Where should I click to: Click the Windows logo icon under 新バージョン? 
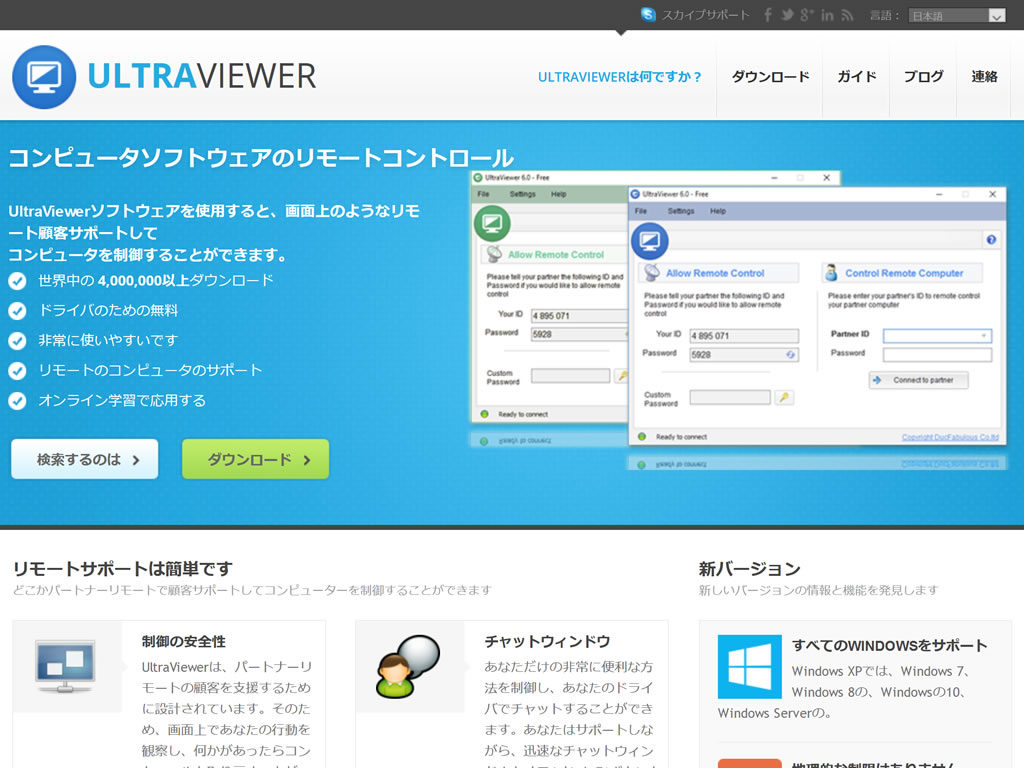point(749,667)
